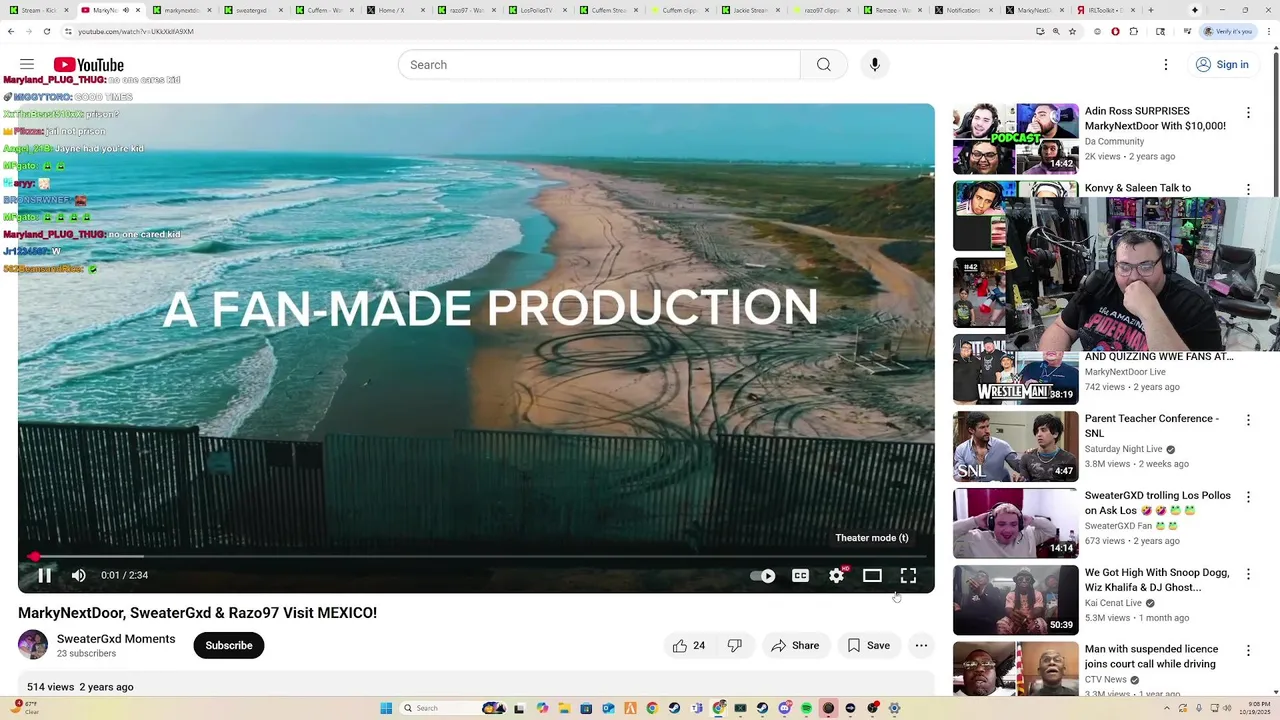
Task: Switch to the 'Notifications' browser tab
Action: 962,10
